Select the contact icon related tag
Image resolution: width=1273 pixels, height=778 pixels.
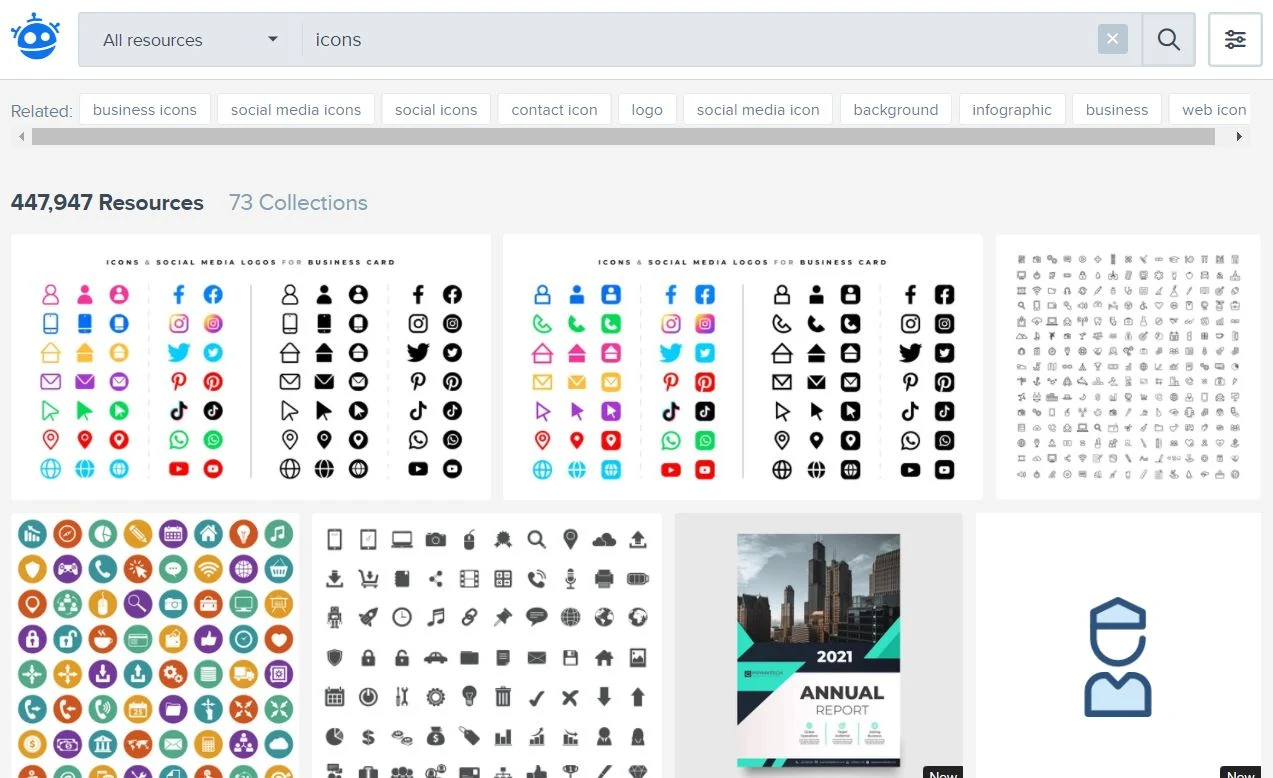coord(554,110)
